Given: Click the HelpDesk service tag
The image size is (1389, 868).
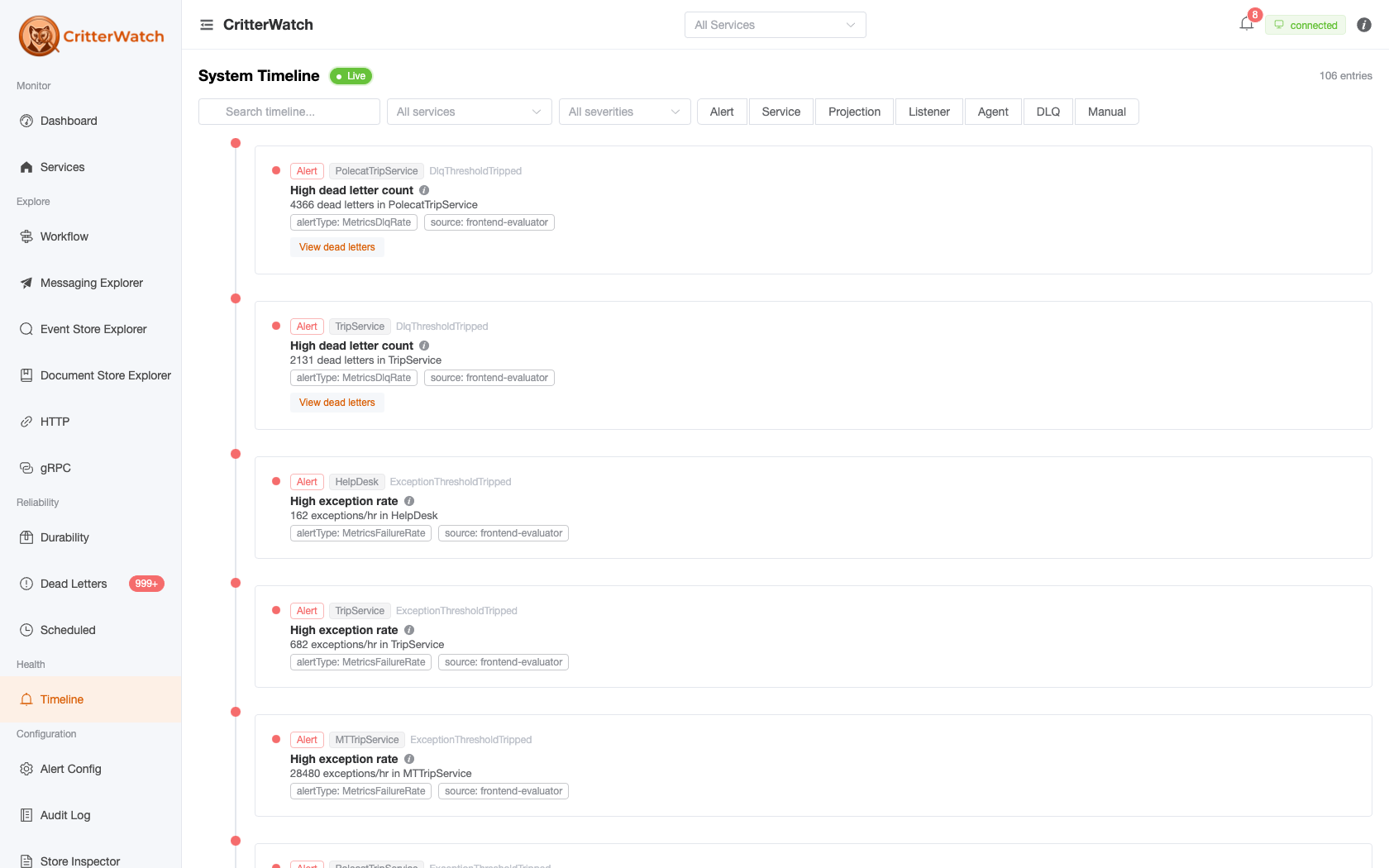Looking at the screenshot, I should (356, 482).
